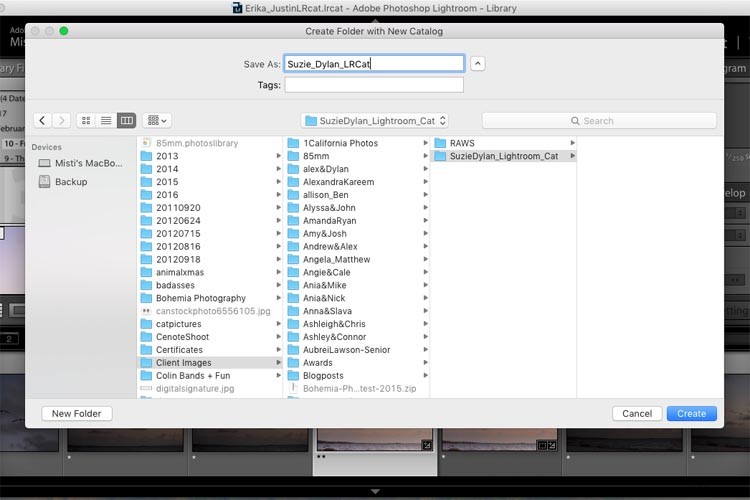Select the Backup drive in sidebar

pyautogui.click(x=70, y=182)
